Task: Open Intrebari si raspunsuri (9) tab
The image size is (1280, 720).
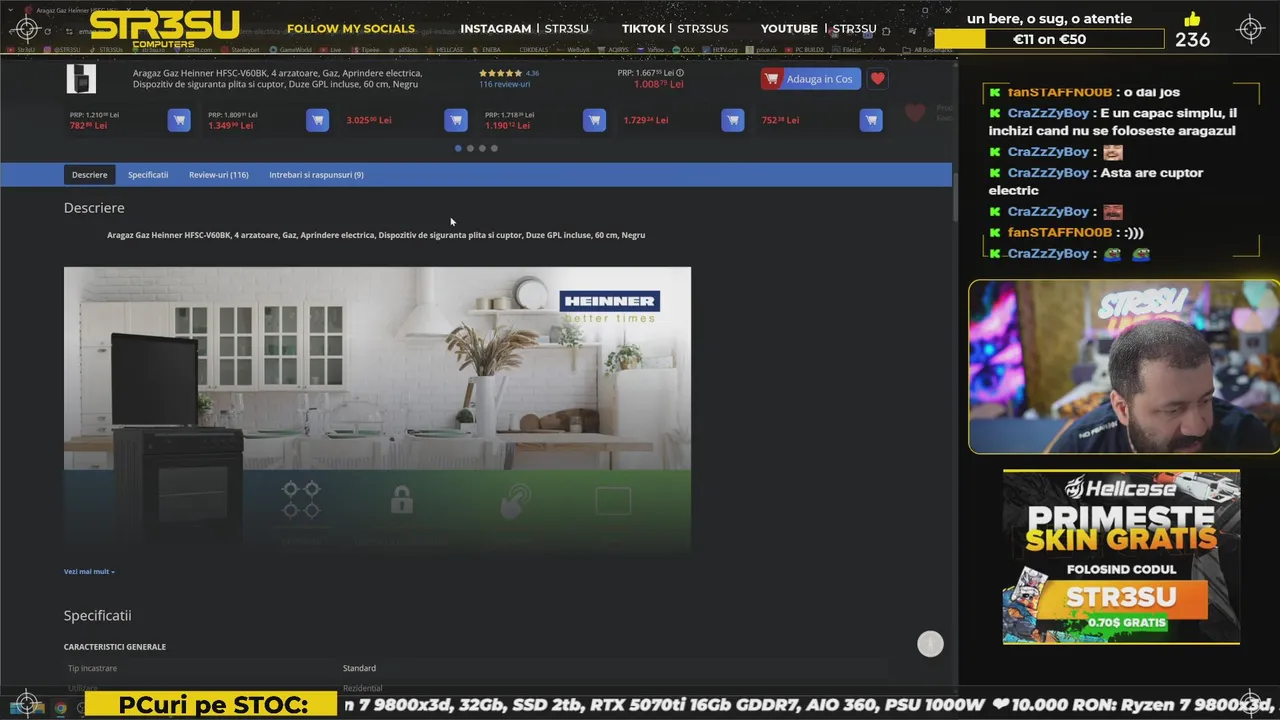Action: point(316,174)
